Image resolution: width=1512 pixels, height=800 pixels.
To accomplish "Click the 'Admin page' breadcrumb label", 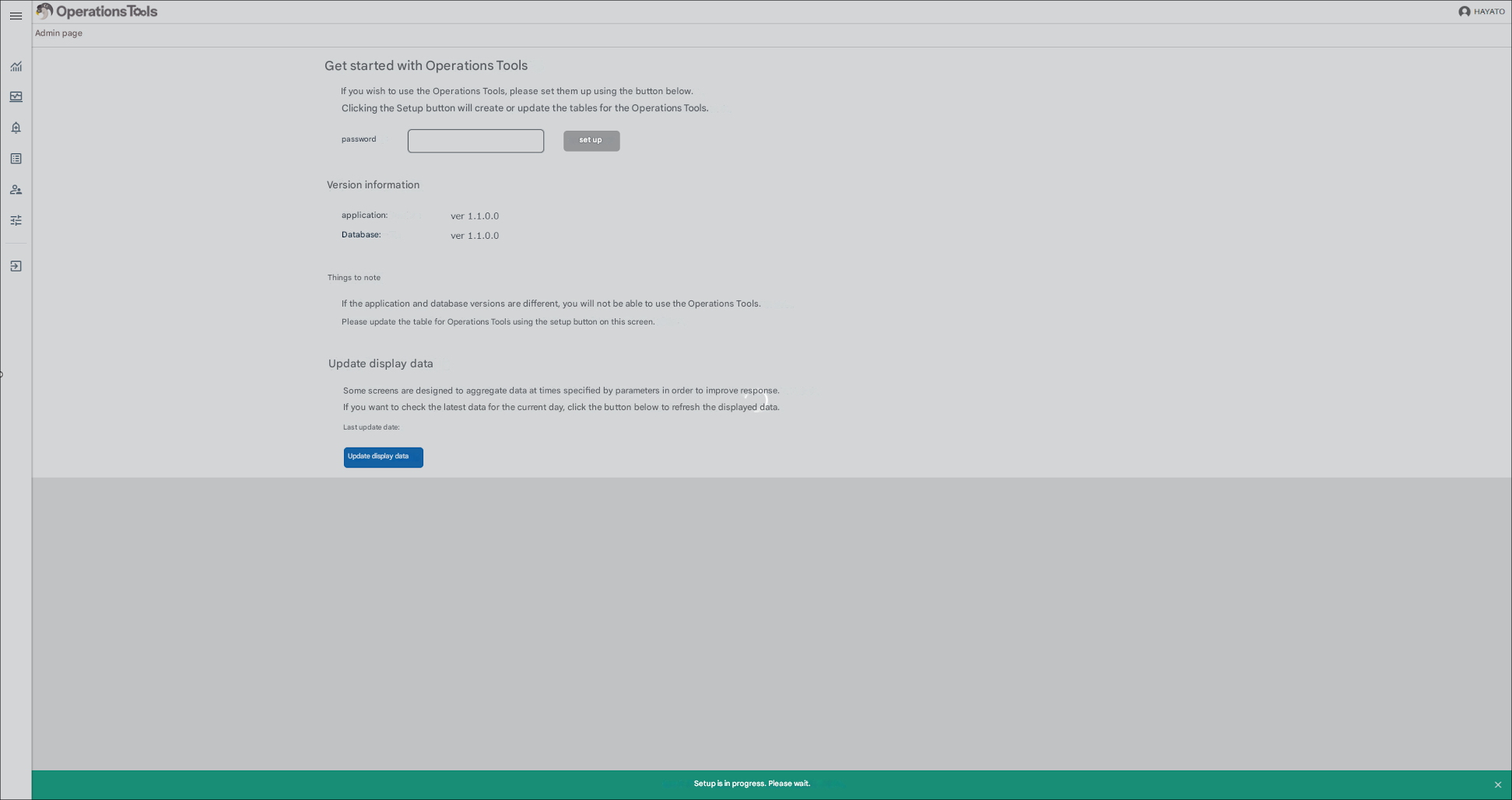I will 58,33.
